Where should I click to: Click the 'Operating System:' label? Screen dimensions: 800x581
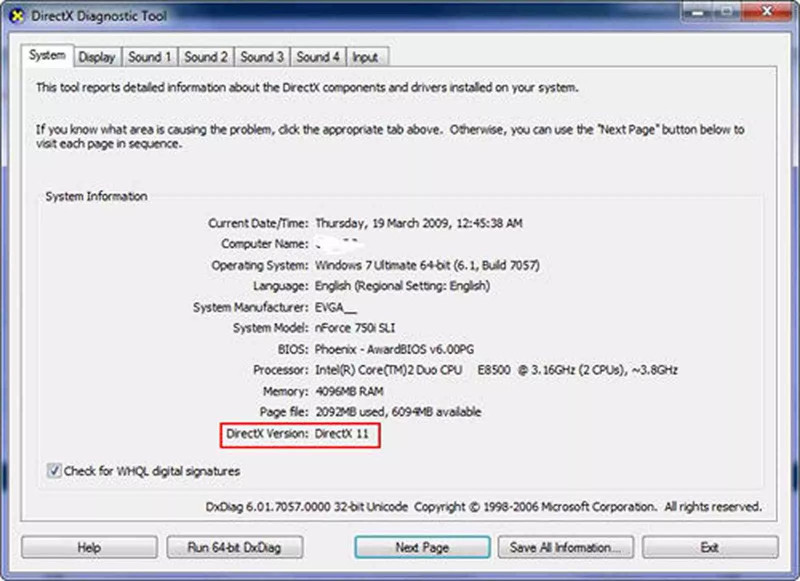click(x=260, y=266)
